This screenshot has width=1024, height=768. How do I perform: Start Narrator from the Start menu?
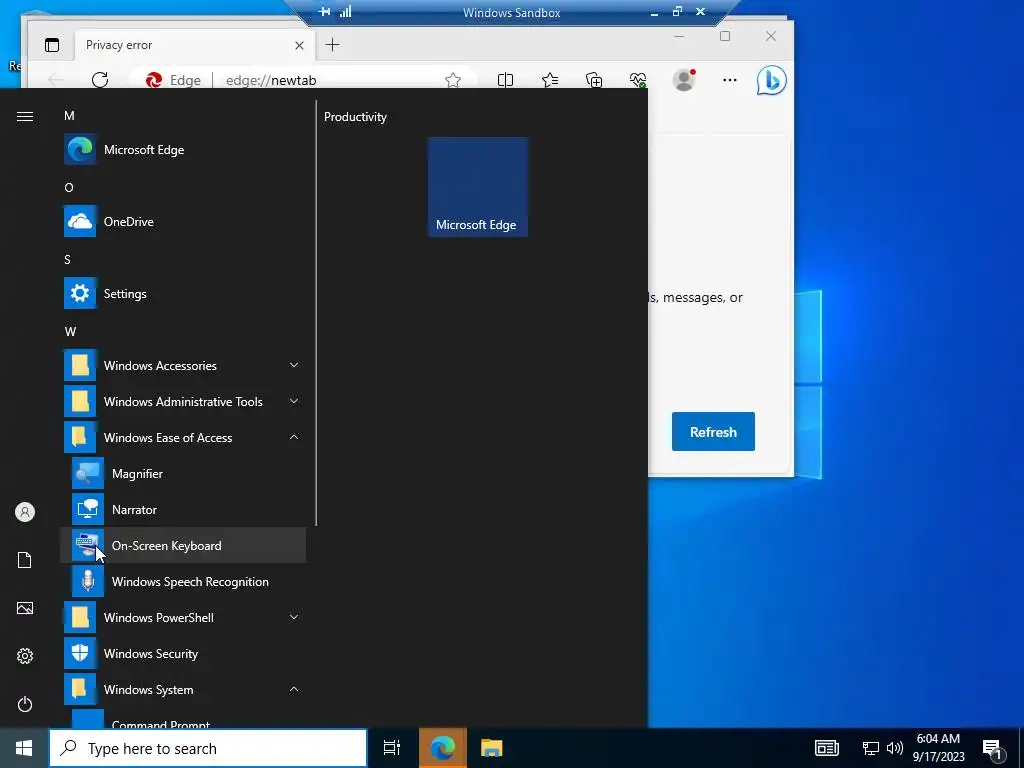[x=184, y=509]
